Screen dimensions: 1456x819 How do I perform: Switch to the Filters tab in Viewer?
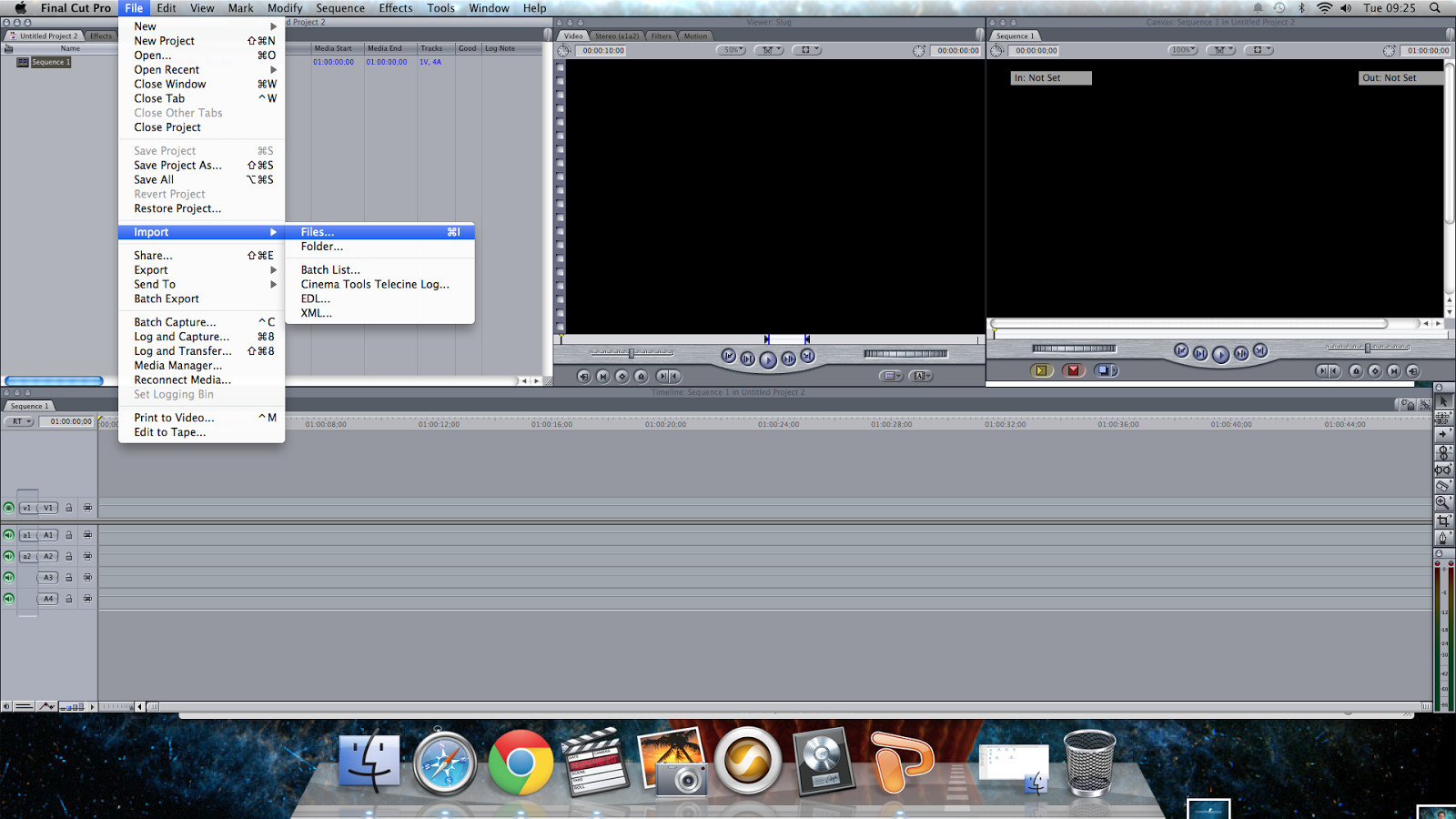(x=662, y=36)
